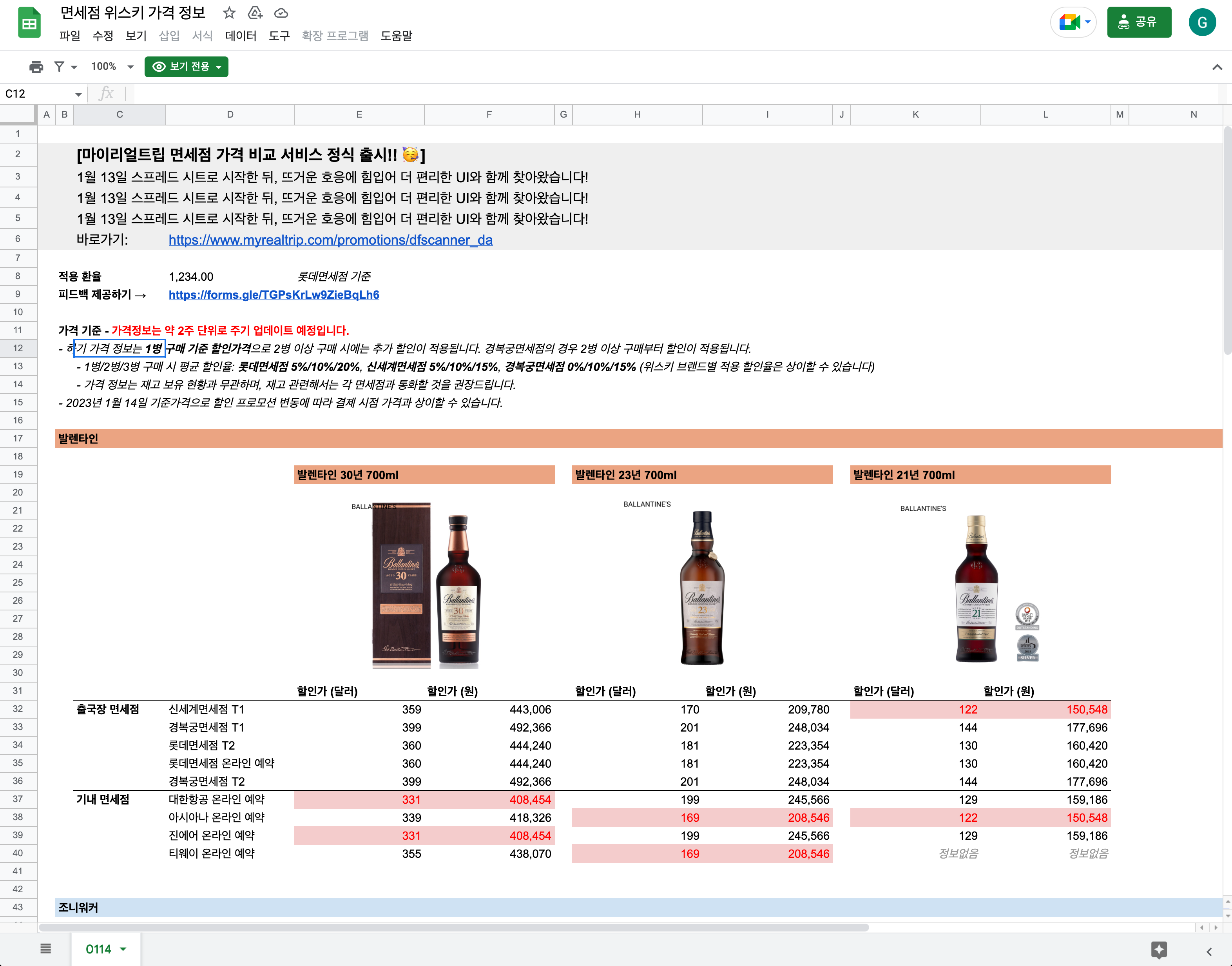The height and width of the screenshot is (966, 1232).
Task: Open the 도움말 menu
Action: click(x=396, y=36)
